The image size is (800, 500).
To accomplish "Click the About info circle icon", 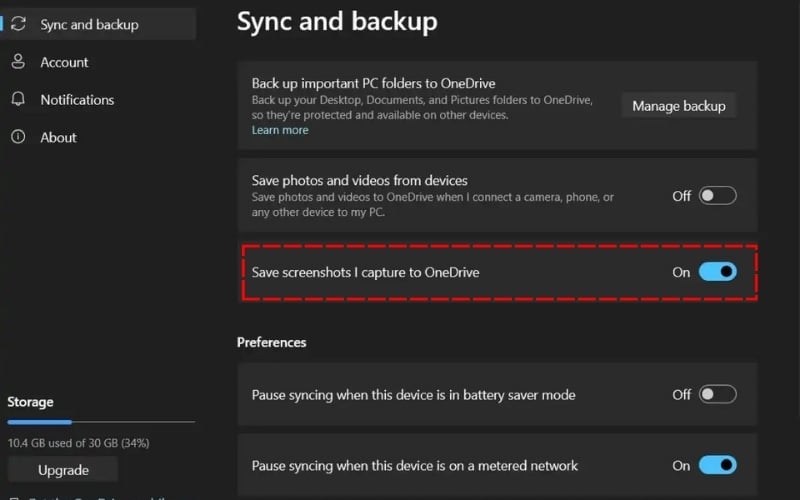I will 18,137.
